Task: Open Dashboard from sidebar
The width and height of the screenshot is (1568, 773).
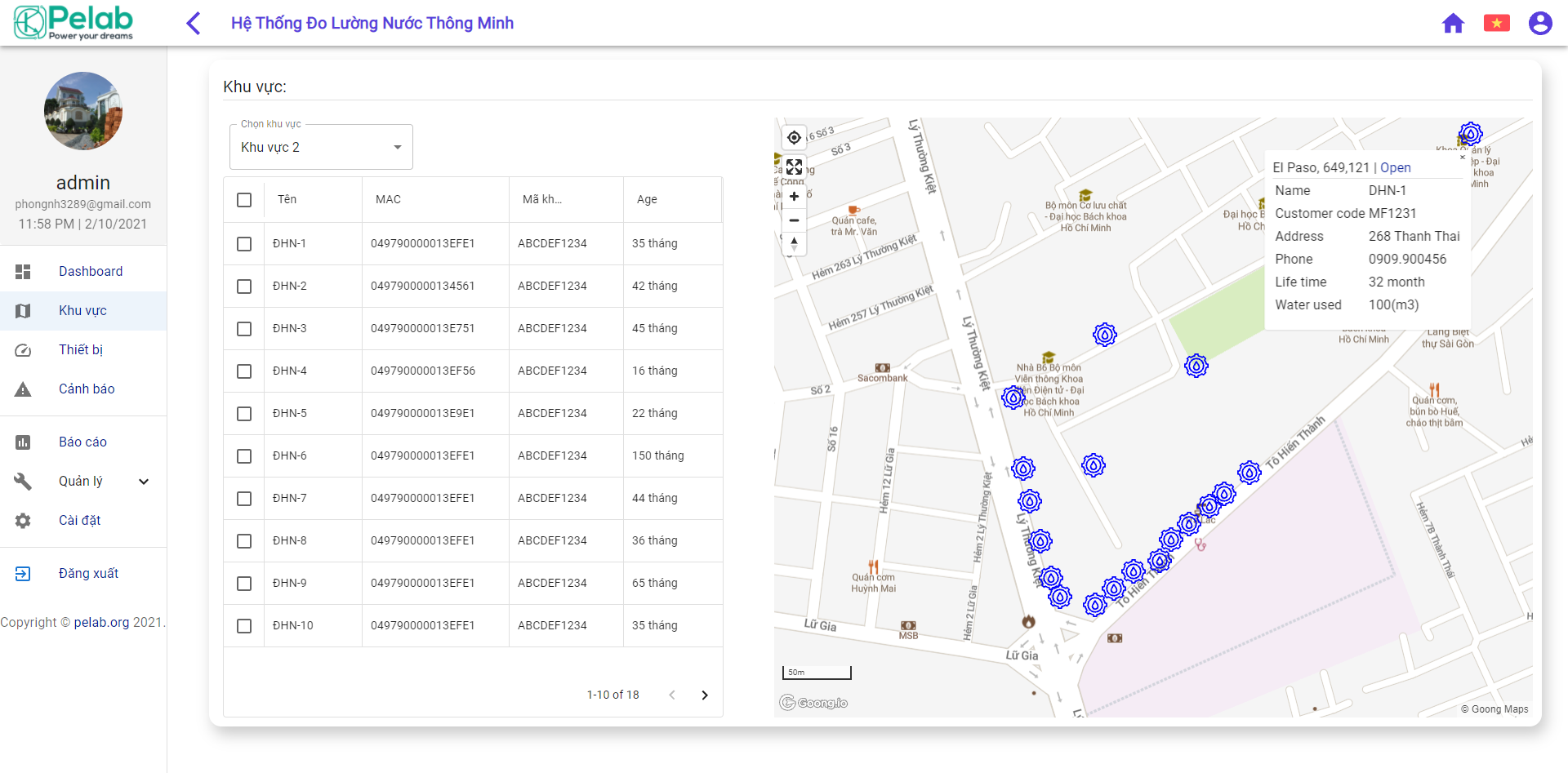Action: (90, 272)
